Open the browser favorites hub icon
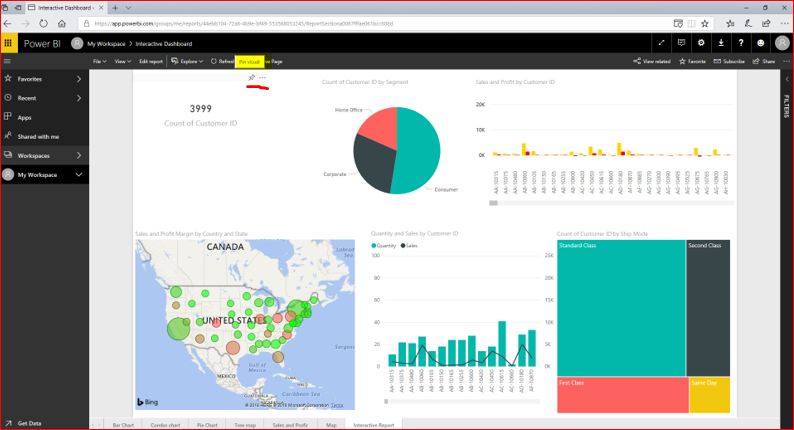 point(730,23)
